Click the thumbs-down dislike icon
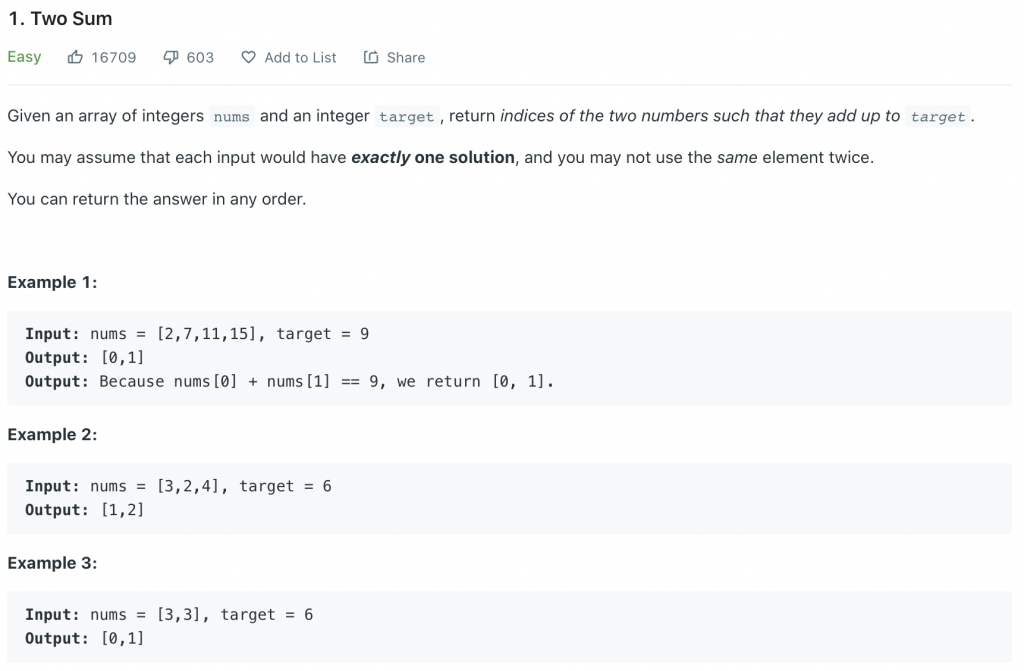The height and width of the screenshot is (671, 1024). click(171, 58)
